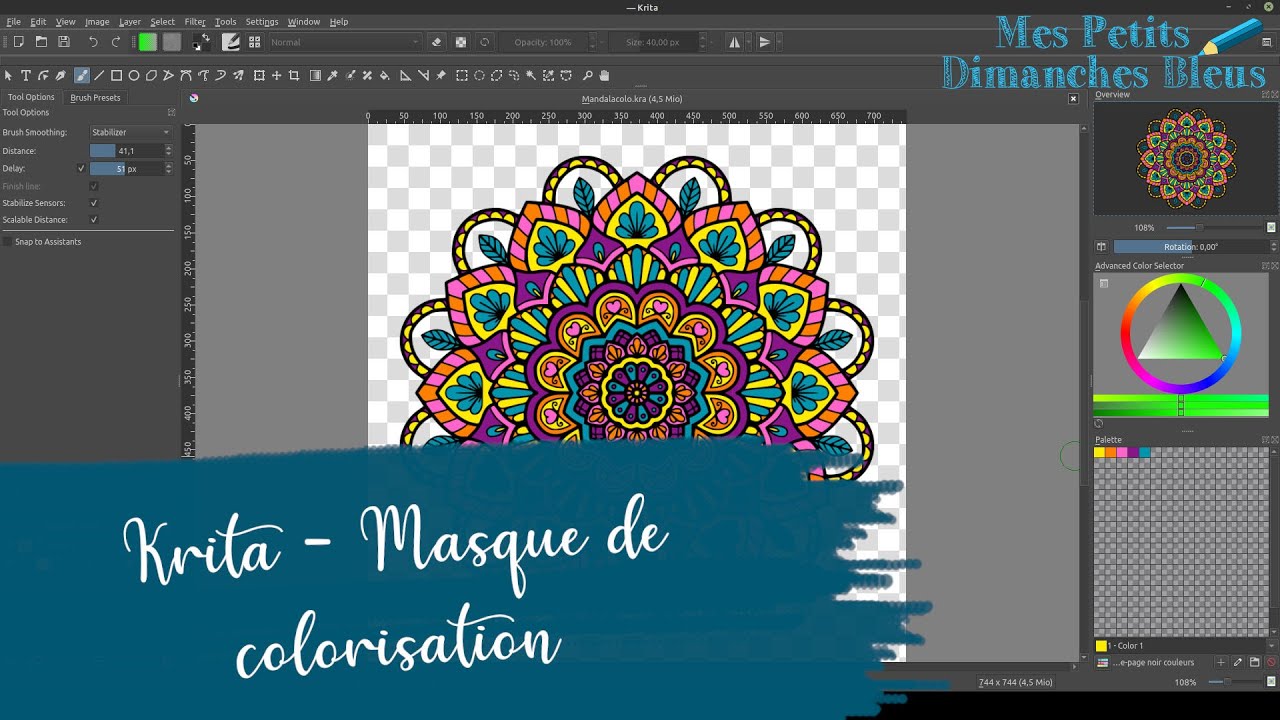Reload the original brush preset
This screenshot has height=720, width=1280.
point(485,42)
